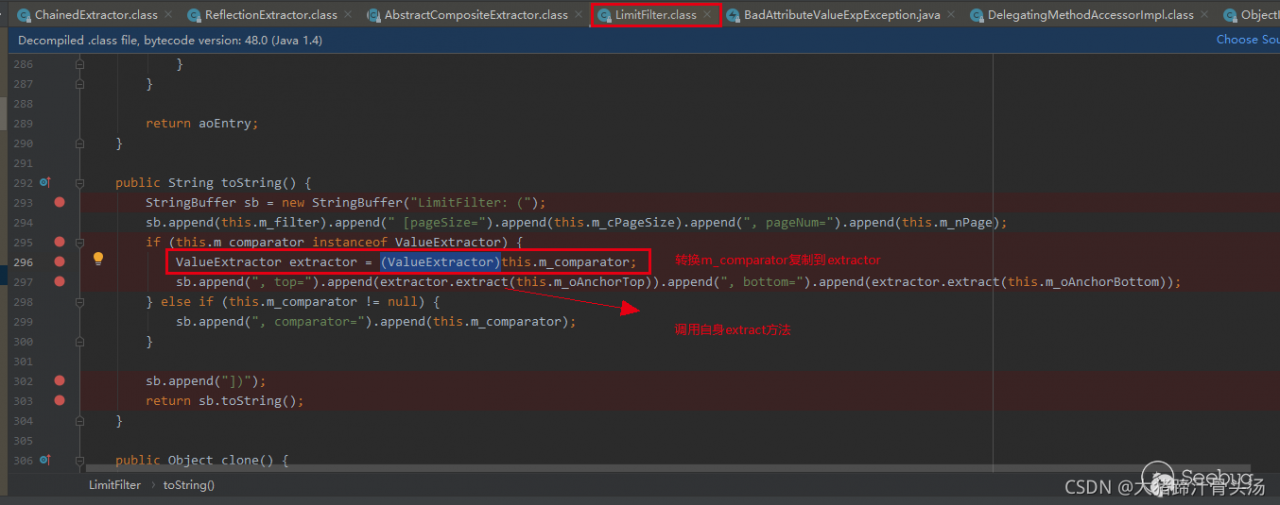Viewport: 1280px width, 505px height.
Task: Close the ReflectionExtractor.class tab
Action: click(x=348, y=15)
